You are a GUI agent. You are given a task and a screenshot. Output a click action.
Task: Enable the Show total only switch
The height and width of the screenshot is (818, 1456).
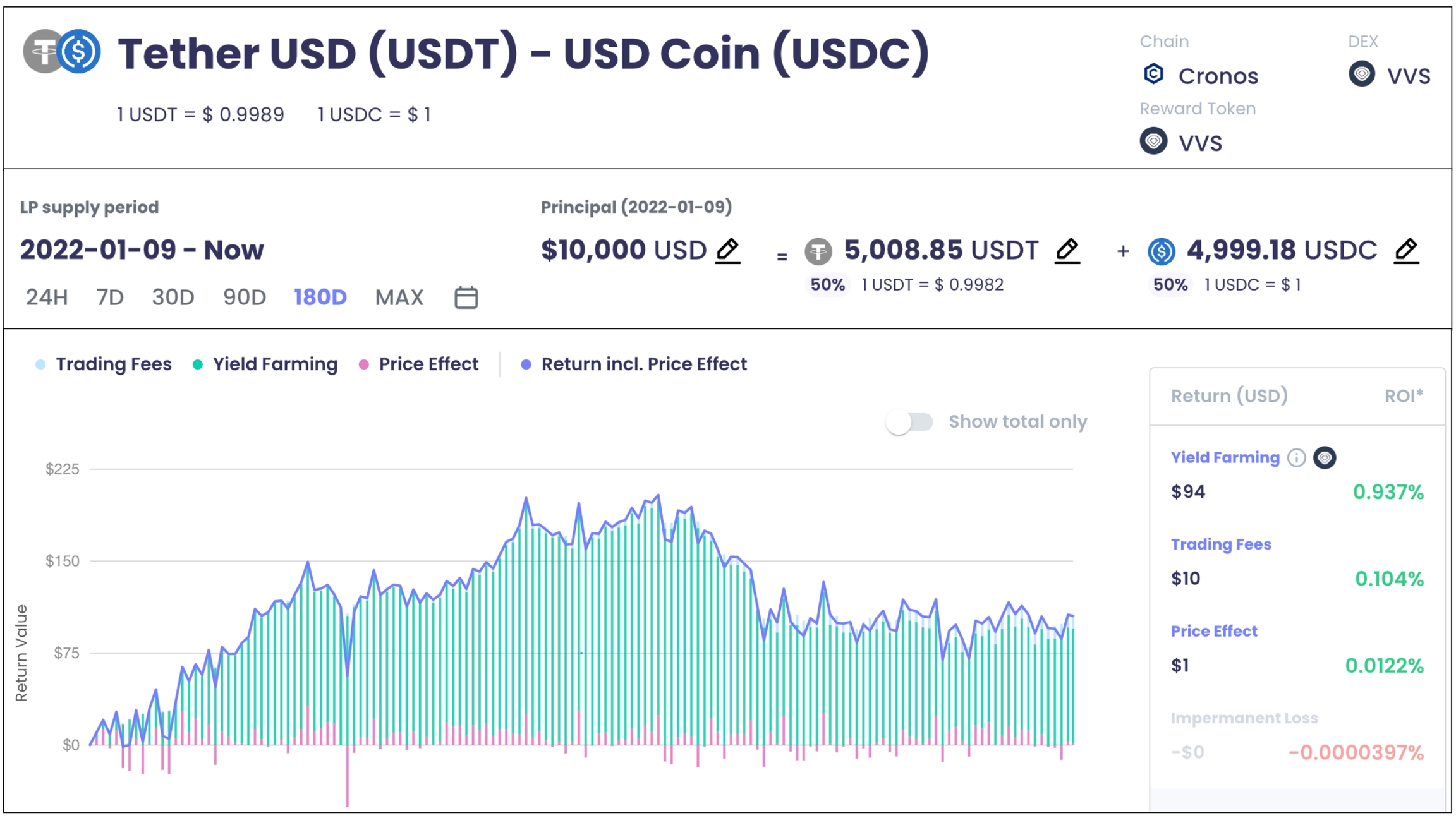909,422
